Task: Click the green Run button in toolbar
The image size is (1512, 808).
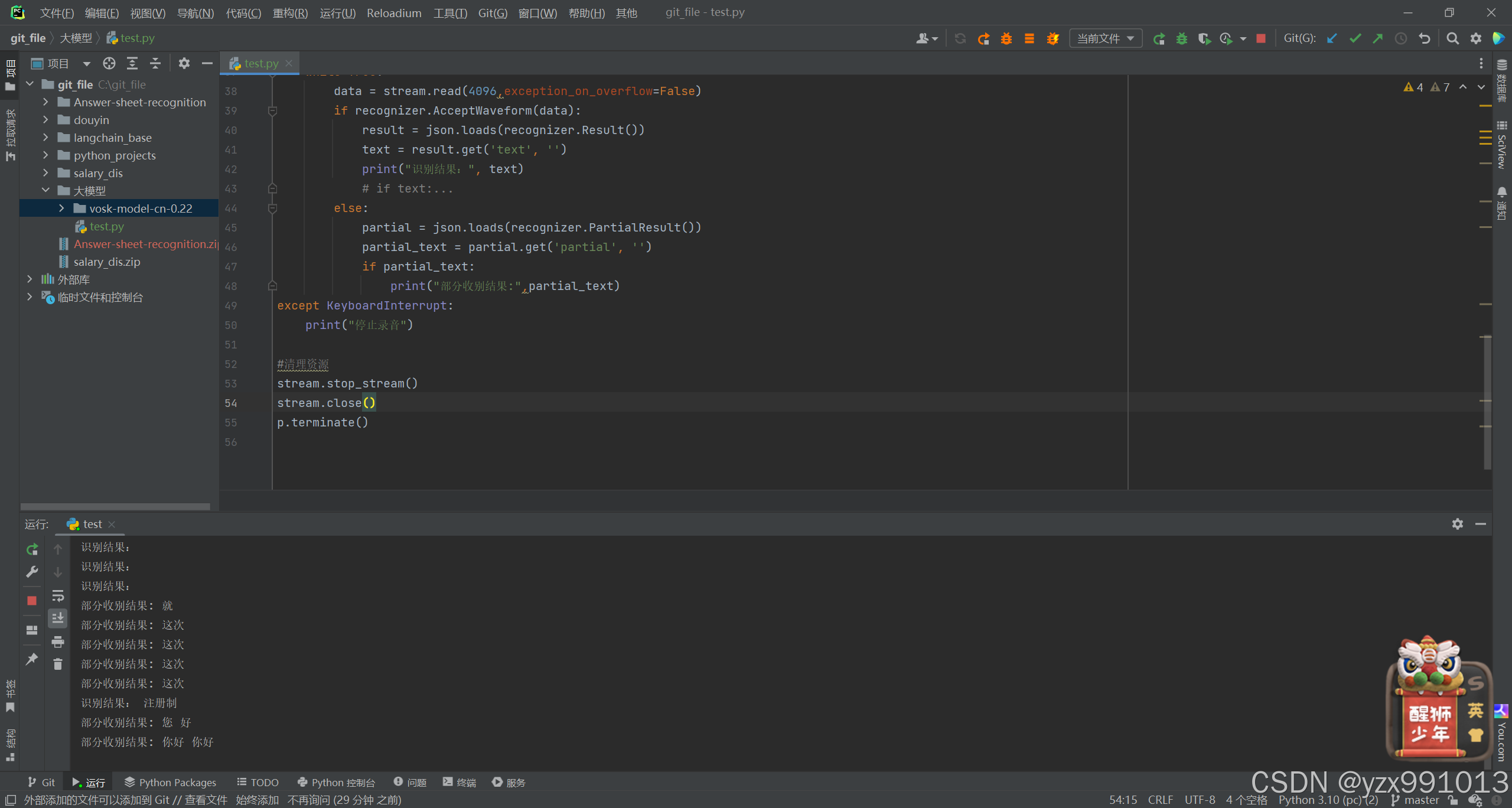Action: 1159,38
